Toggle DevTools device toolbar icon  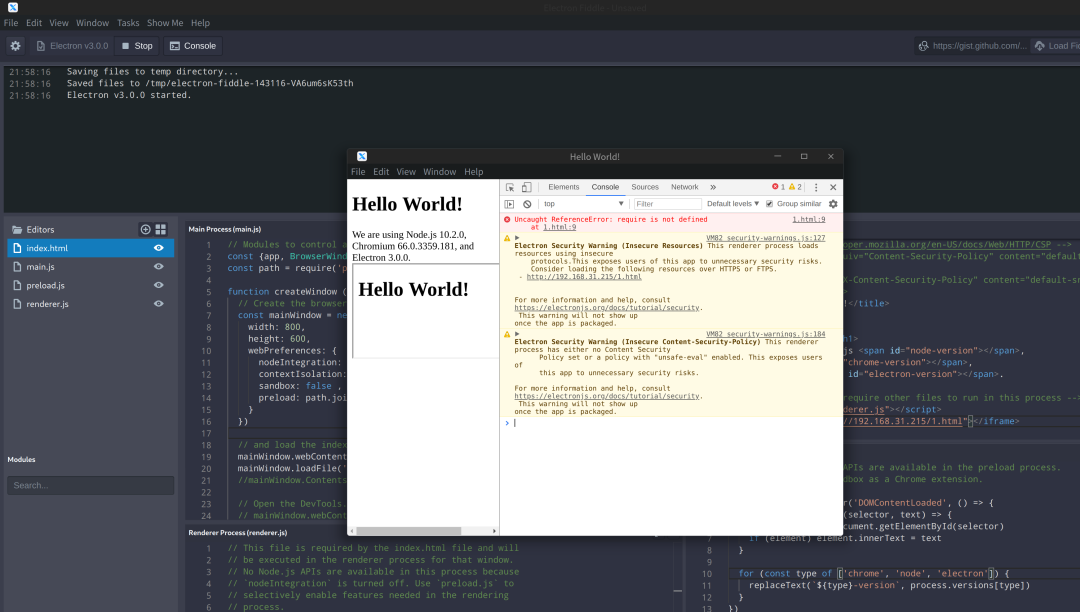click(x=526, y=187)
